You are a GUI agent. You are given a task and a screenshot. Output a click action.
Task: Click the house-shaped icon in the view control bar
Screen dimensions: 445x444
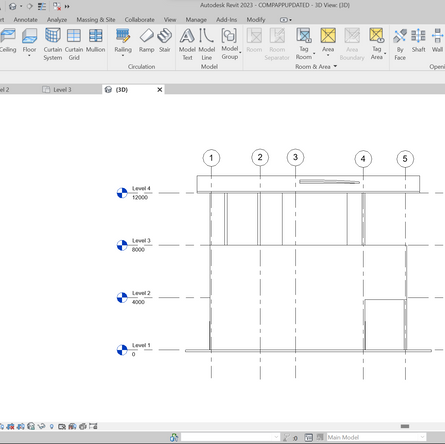tap(31, 426)
